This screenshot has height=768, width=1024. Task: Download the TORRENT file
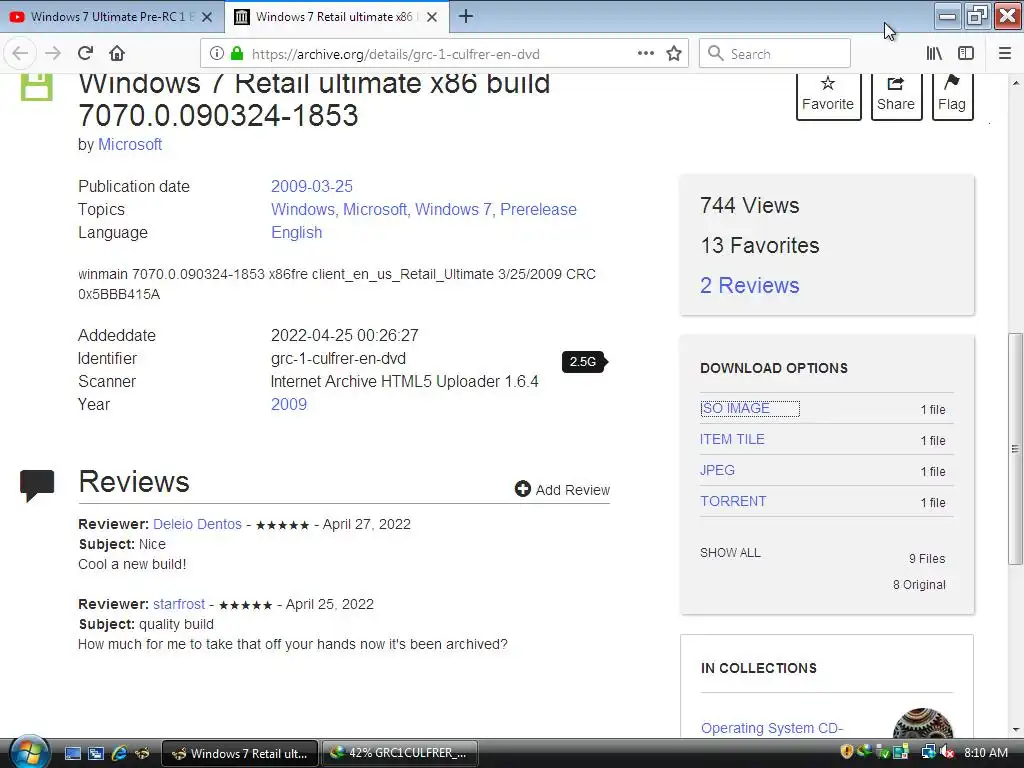(733, 502)
